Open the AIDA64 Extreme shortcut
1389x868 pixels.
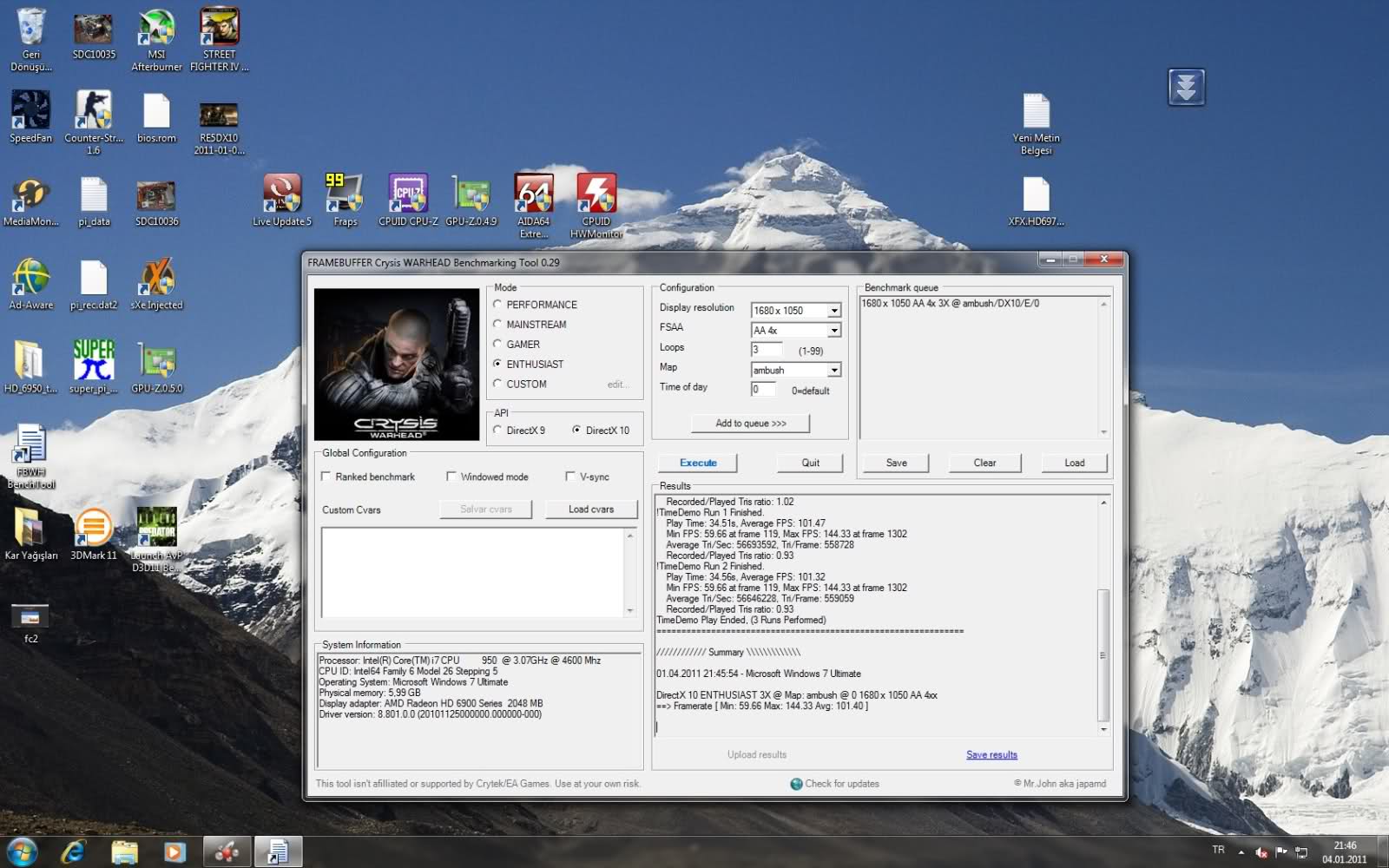534,207
